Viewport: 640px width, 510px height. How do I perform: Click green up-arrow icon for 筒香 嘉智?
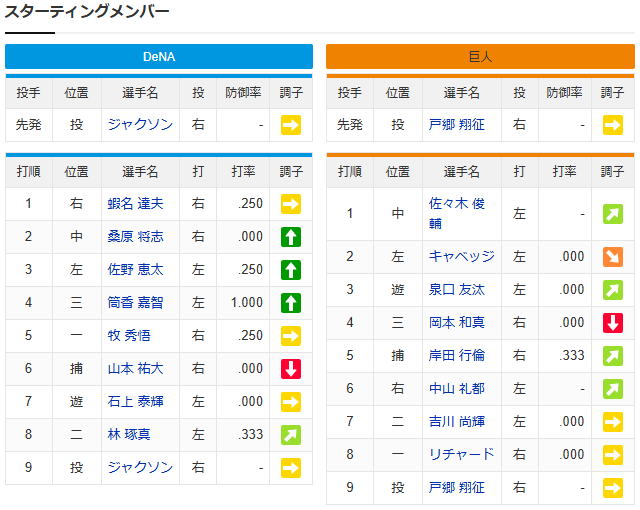point(291,303)
